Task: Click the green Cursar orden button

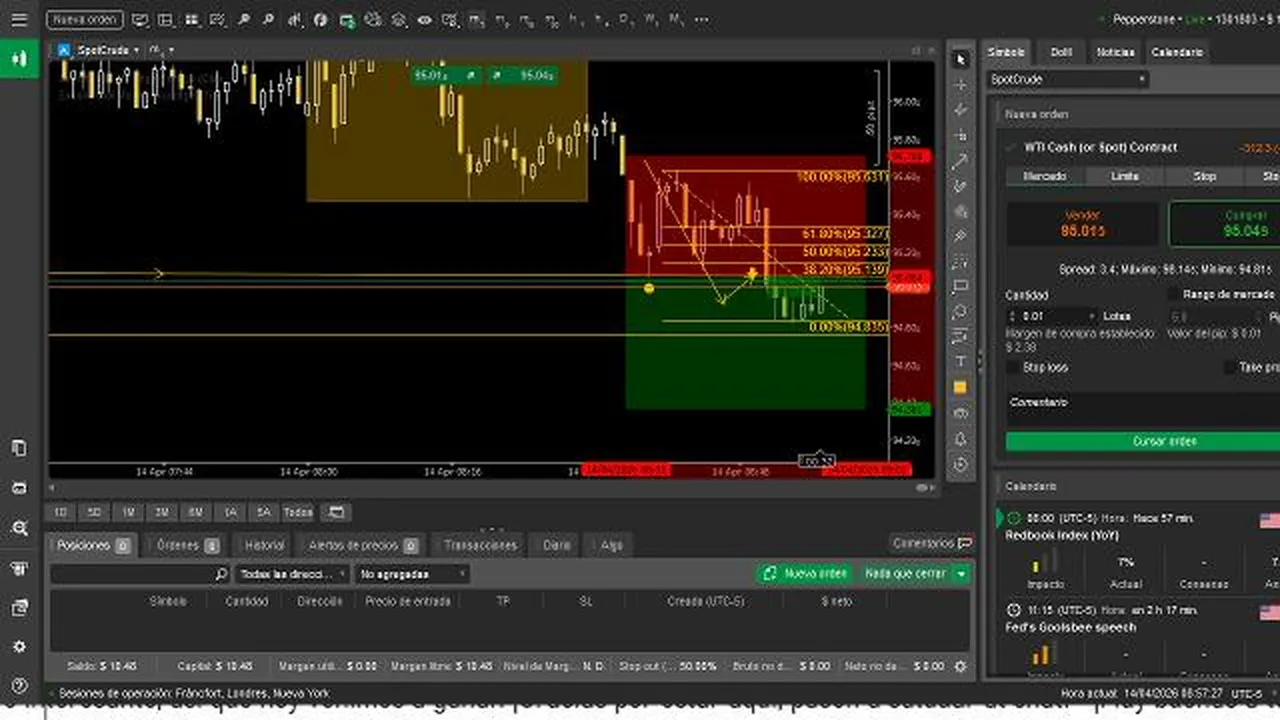Action: pyautogui.click(x=1143, y=441)
